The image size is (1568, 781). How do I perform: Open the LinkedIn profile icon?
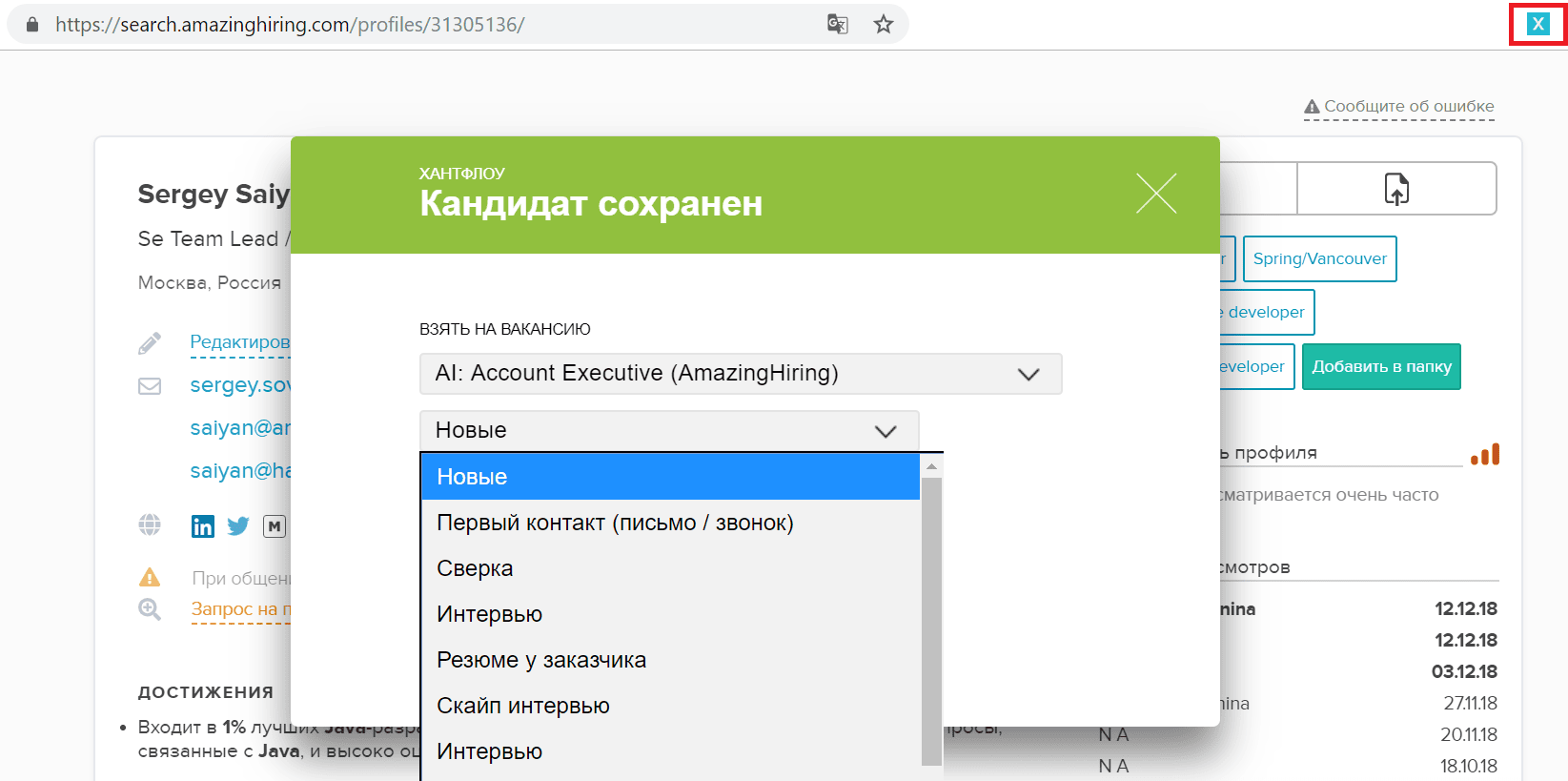click(203, 526)
